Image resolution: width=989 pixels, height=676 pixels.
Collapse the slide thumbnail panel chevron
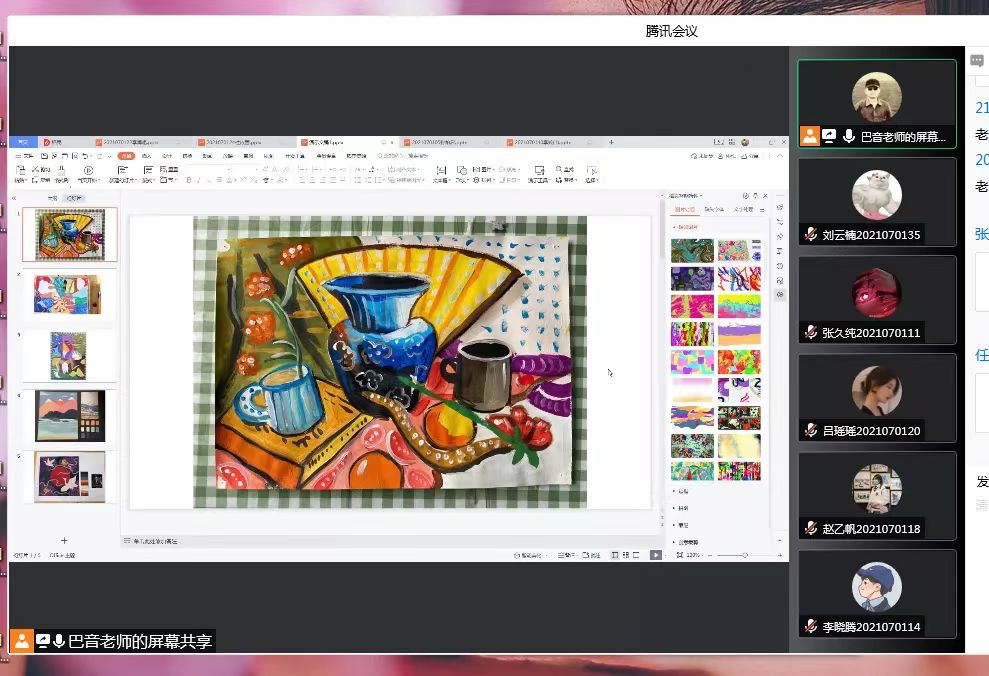(x=14, y=199)
